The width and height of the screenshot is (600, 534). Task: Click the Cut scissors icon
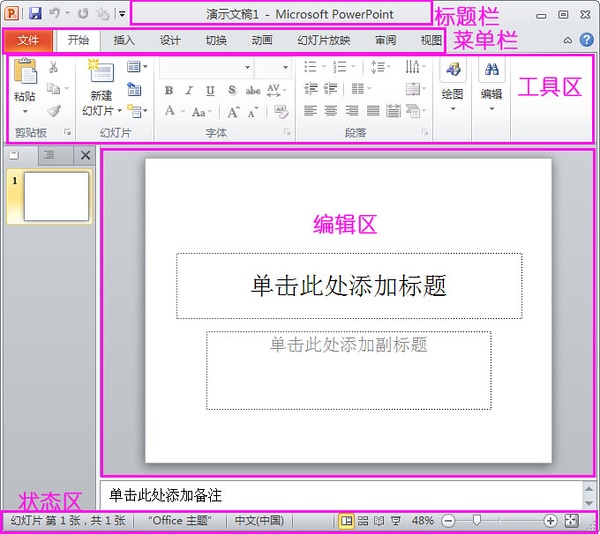pyautogui.click(x=54, y=67)
